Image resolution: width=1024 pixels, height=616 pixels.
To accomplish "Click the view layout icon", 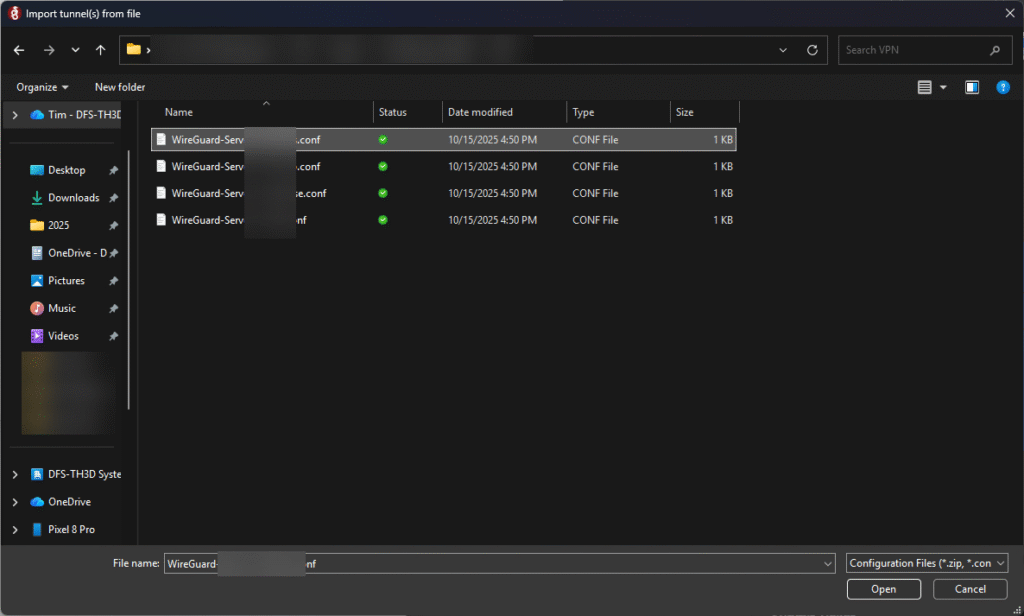I will click(925, 88).
